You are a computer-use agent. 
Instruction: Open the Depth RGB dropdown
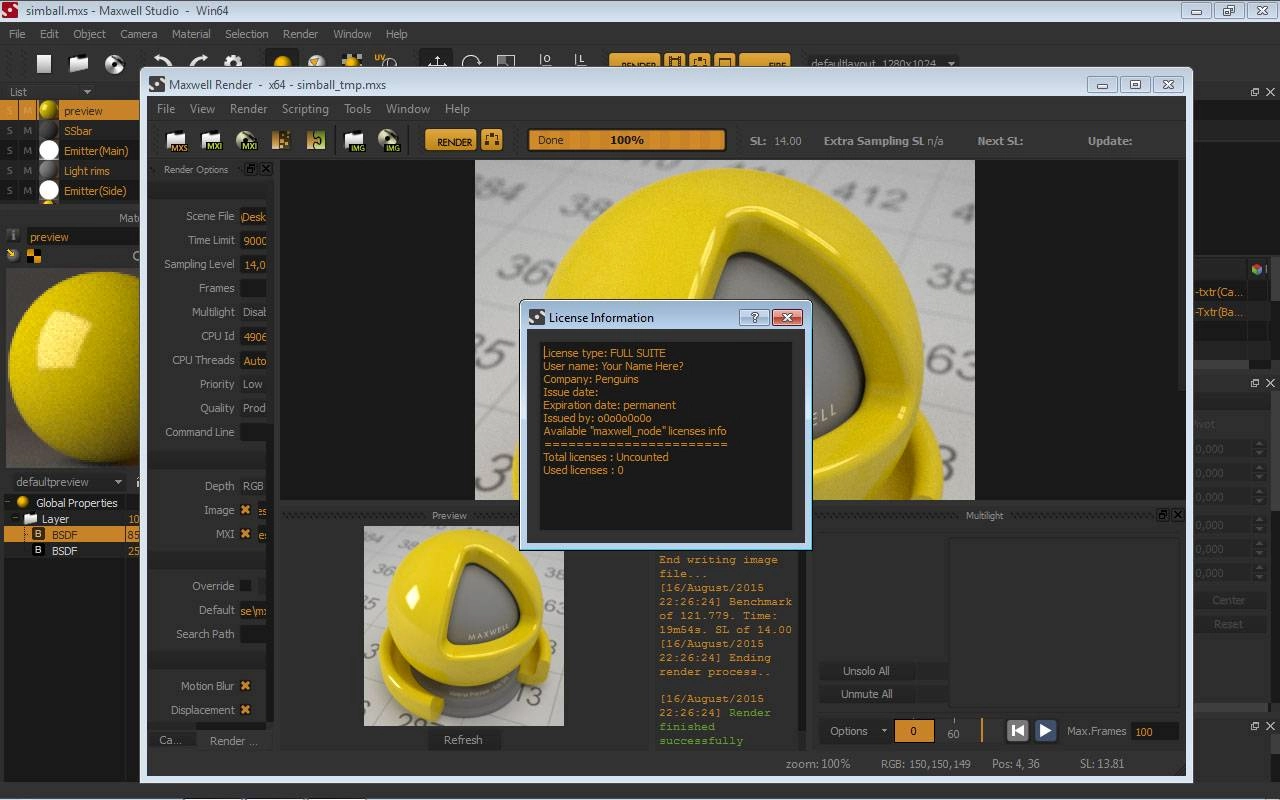[x=254, y=486]
